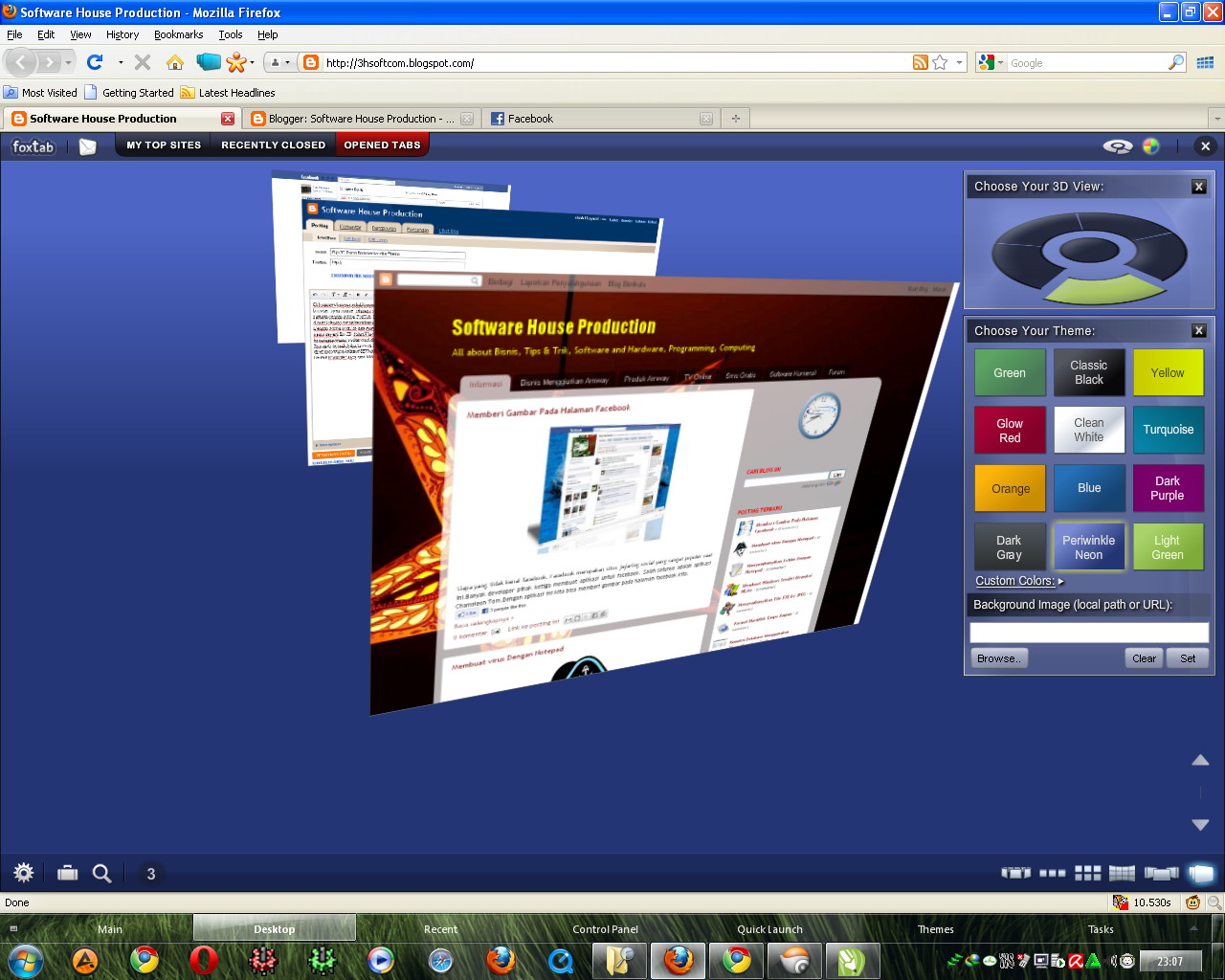Click the foxtab logo

(33, 146)
